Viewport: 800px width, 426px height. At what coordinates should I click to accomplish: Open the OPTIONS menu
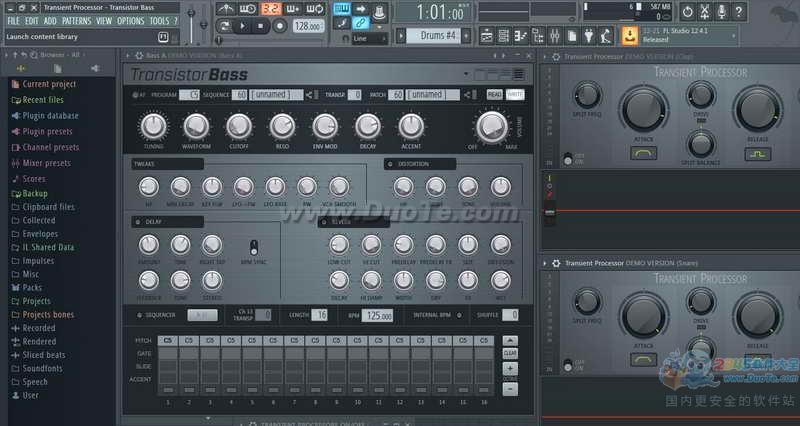(x=131, y=21)
